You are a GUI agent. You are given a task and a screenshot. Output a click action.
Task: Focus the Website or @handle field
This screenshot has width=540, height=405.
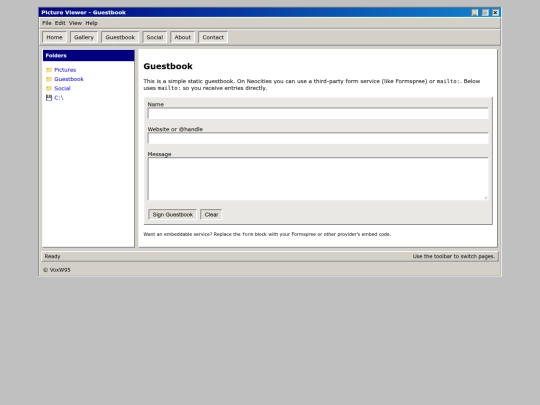(x=318, y=138)
